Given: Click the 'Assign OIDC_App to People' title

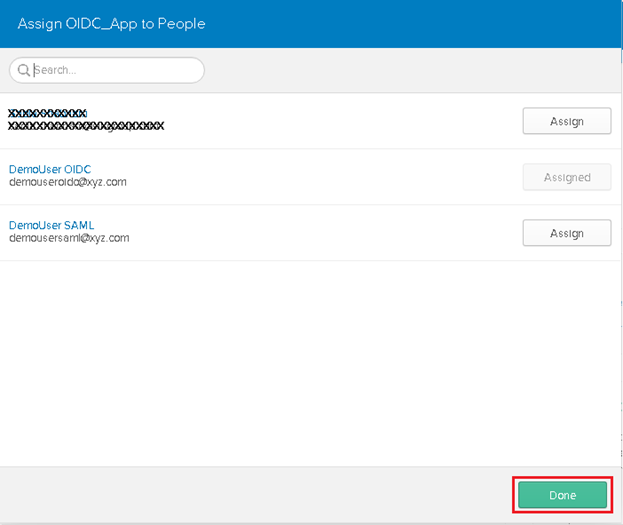Looking at the screenshot, I should click(110, 23).
